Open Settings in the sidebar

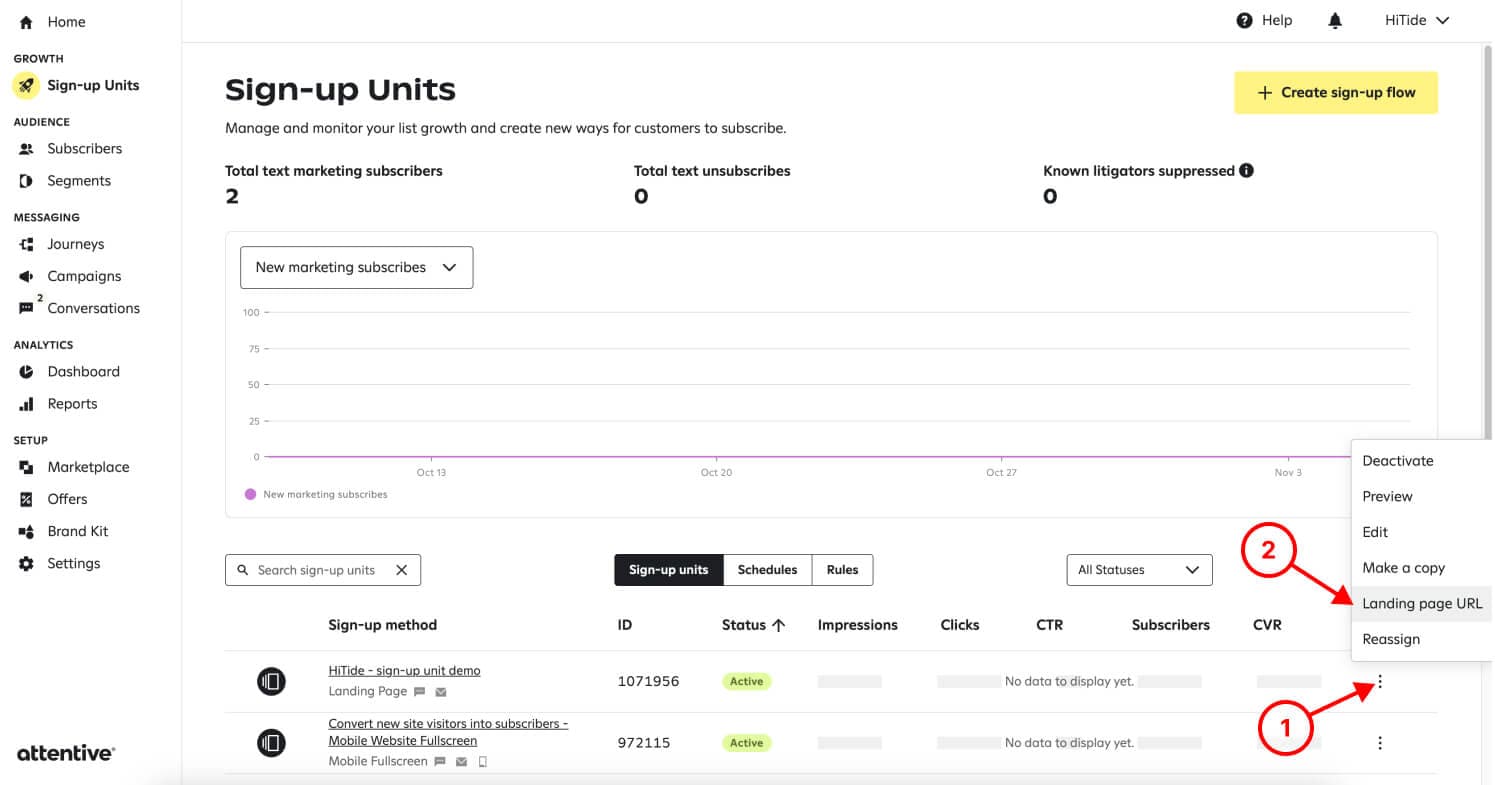(59, 563)
